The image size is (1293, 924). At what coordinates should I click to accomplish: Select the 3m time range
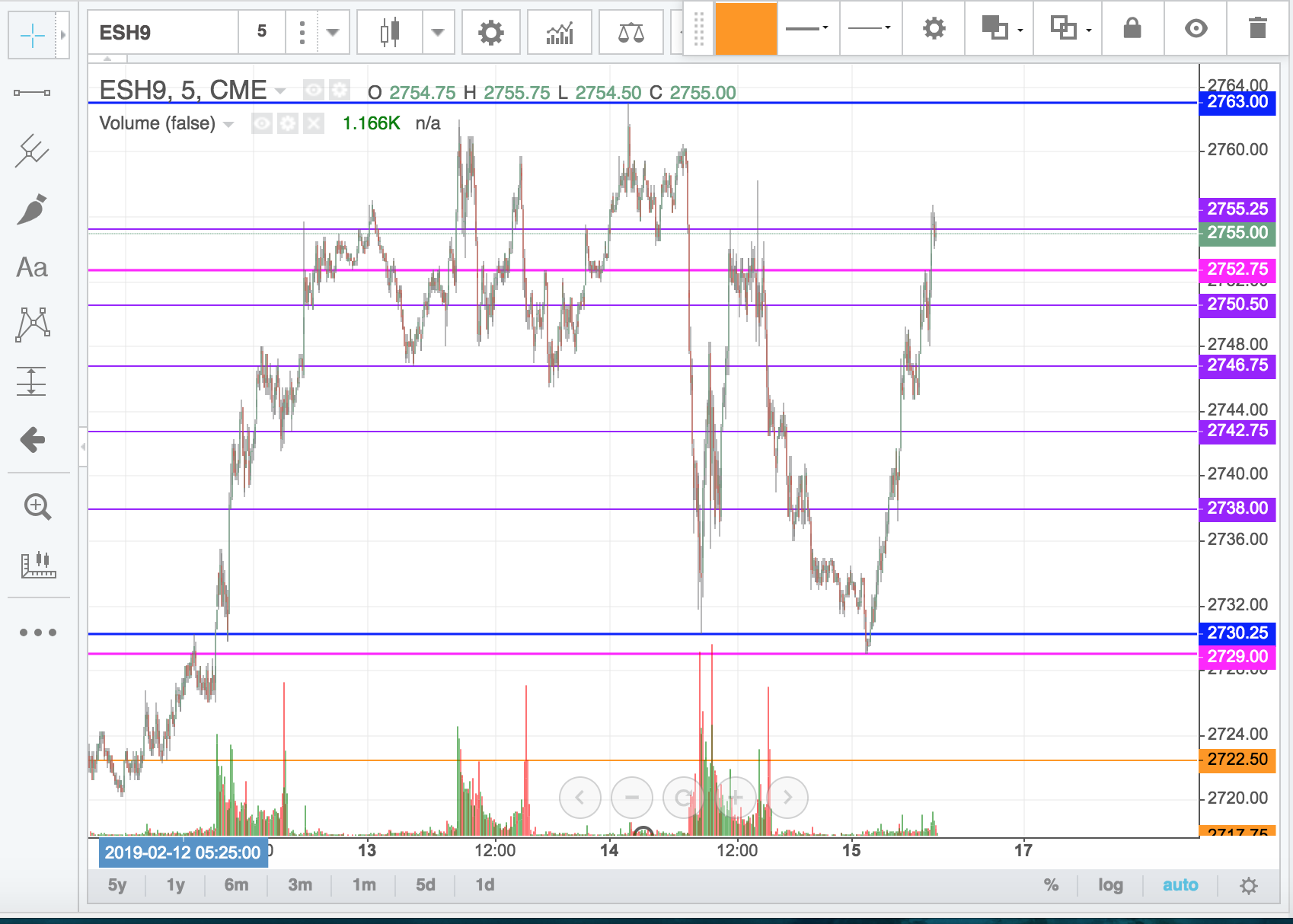(x=300, y=885)
